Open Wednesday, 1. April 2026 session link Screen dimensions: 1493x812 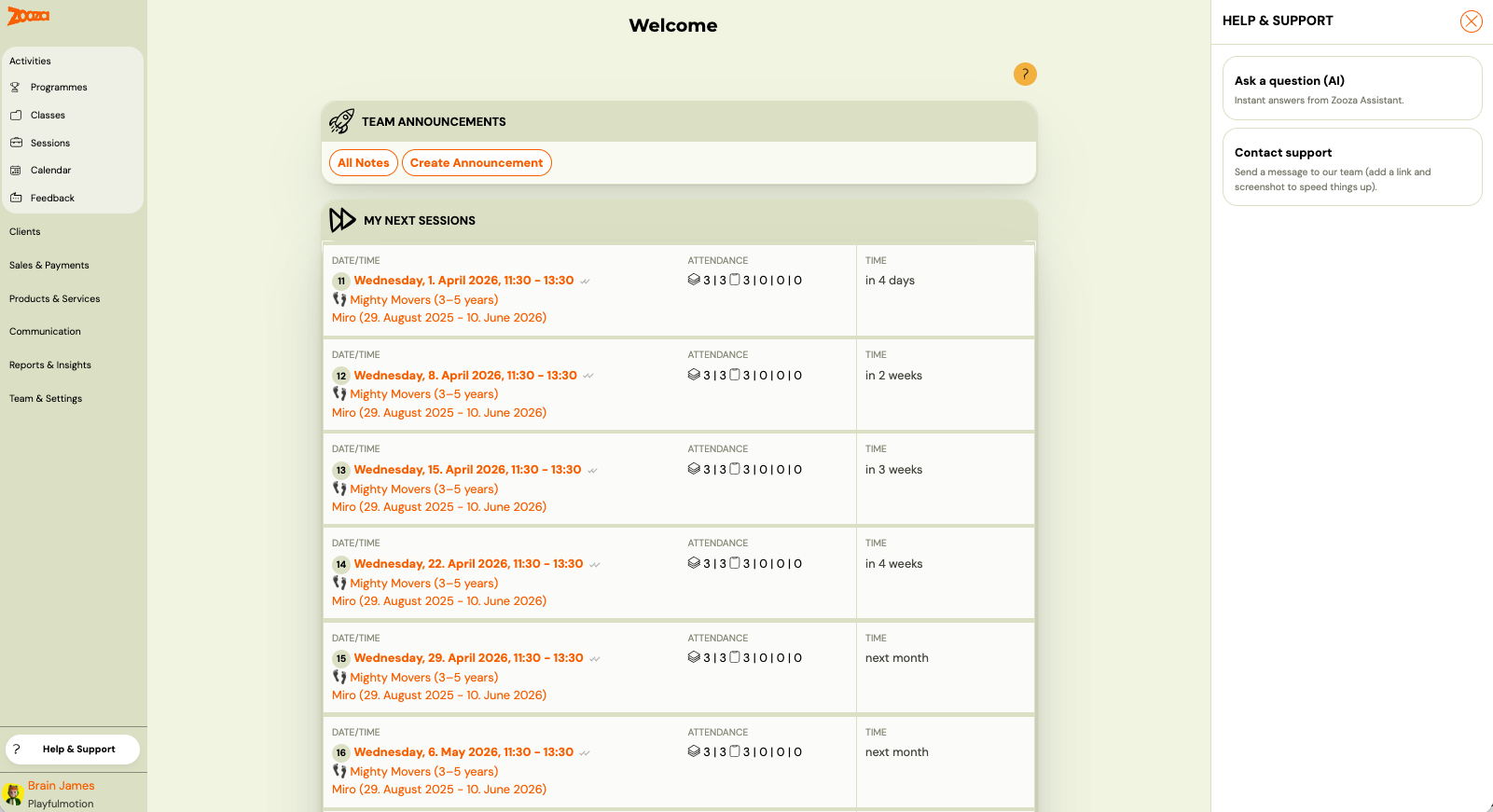463,281
